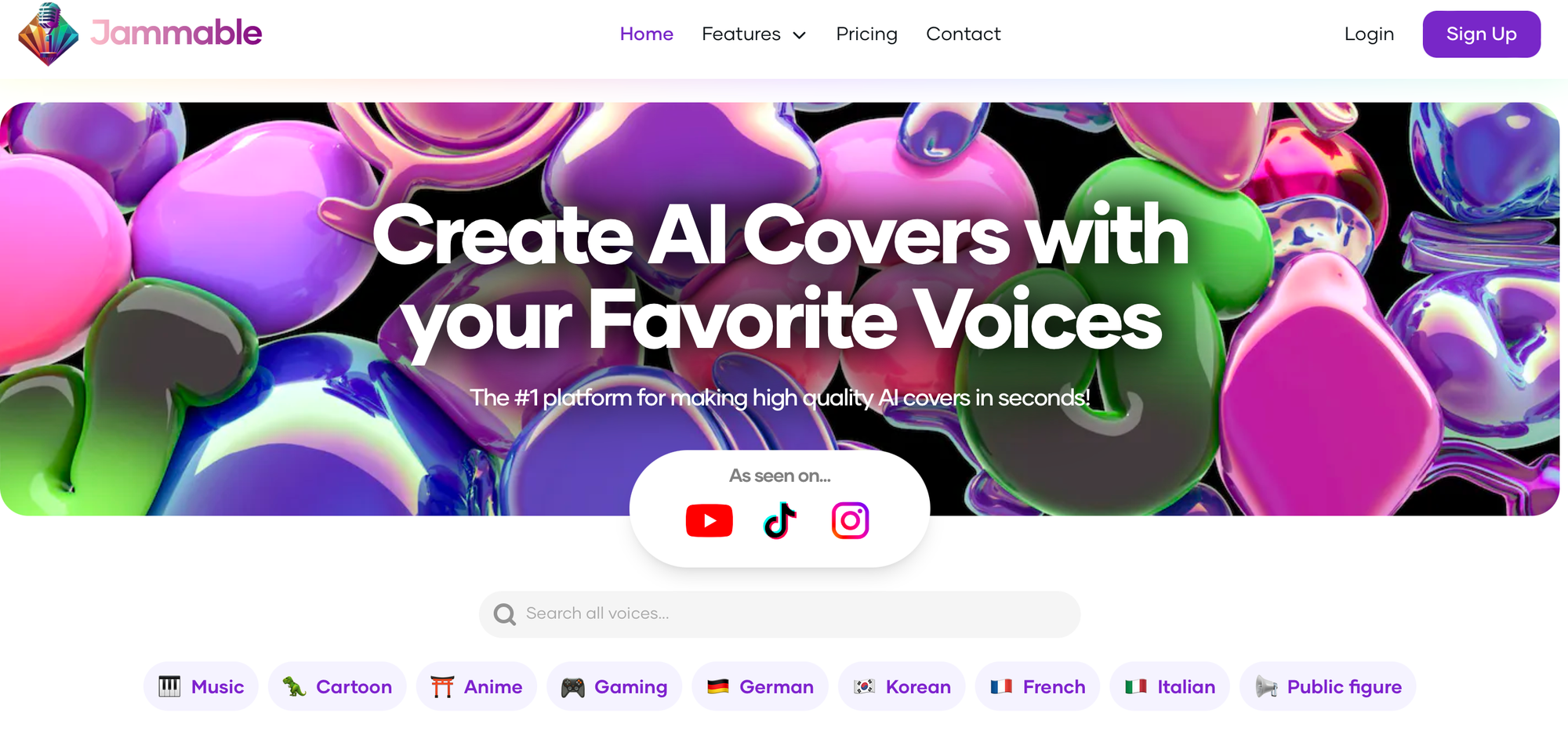Open the TikTok icon under As seen on
Image resolution: width=1568 pixels, height=731 pixels.
point(779,521)
